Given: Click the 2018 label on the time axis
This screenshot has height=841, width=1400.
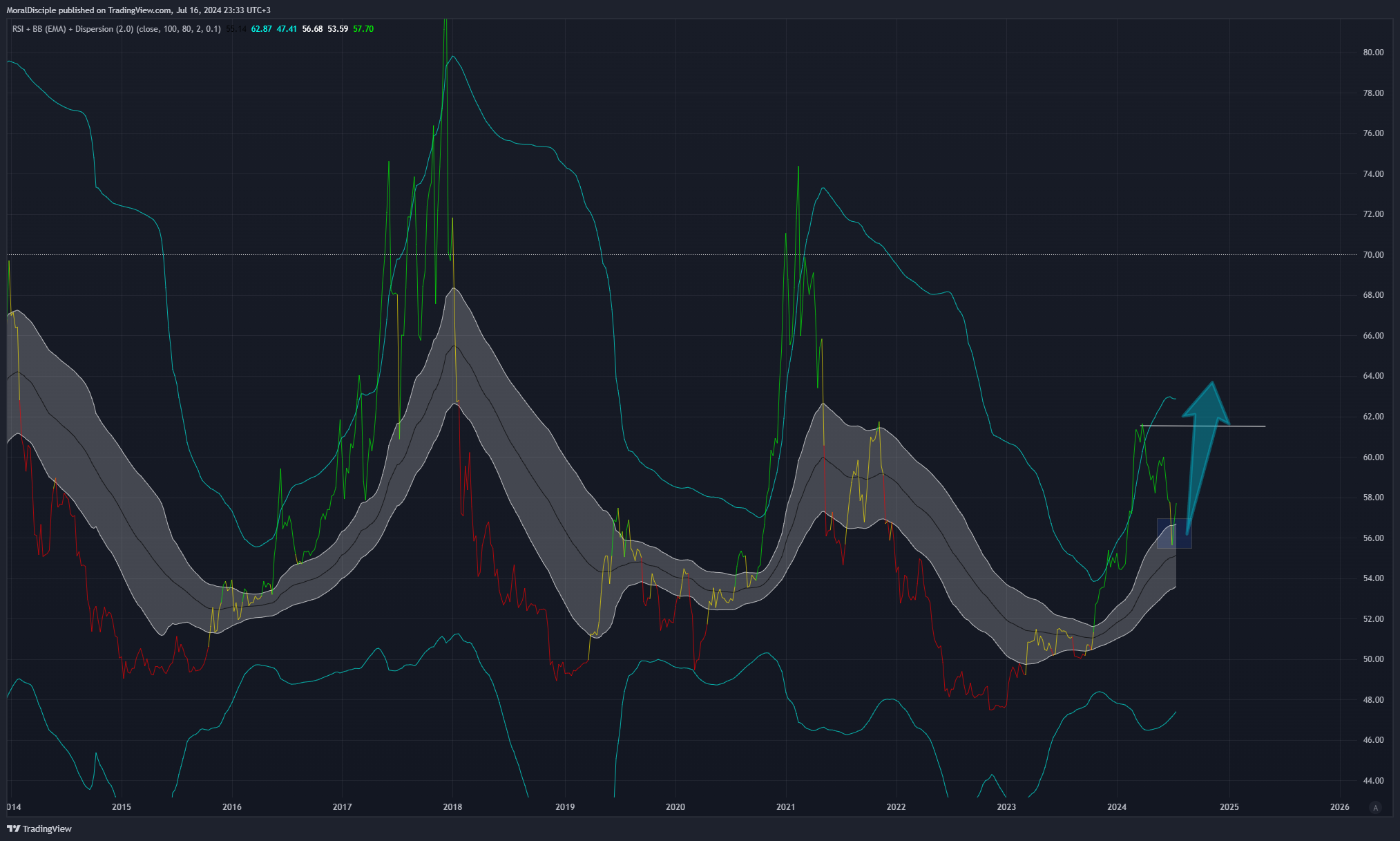Looking at the screenshot, I should pos(452,807).
